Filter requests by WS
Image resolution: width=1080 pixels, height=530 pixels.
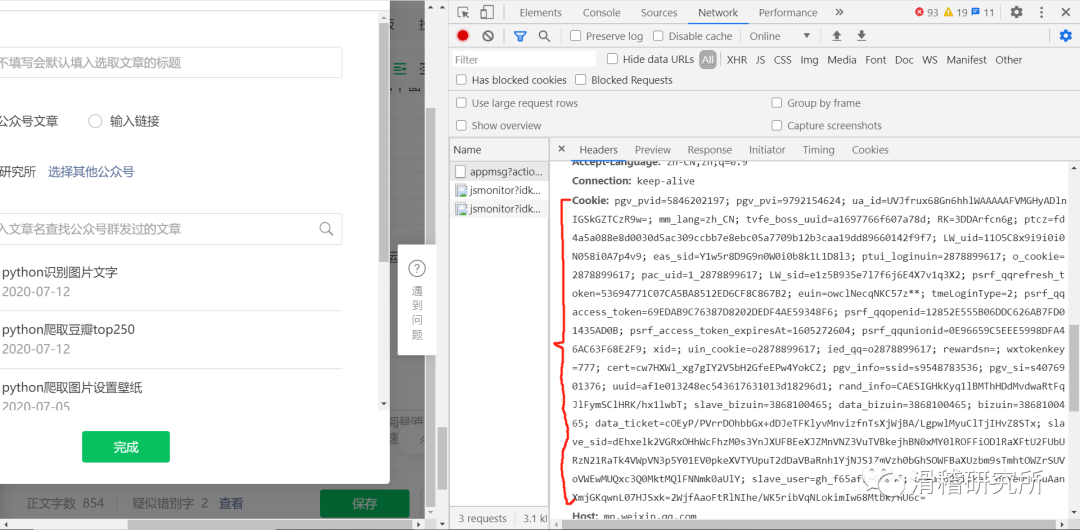930,60
